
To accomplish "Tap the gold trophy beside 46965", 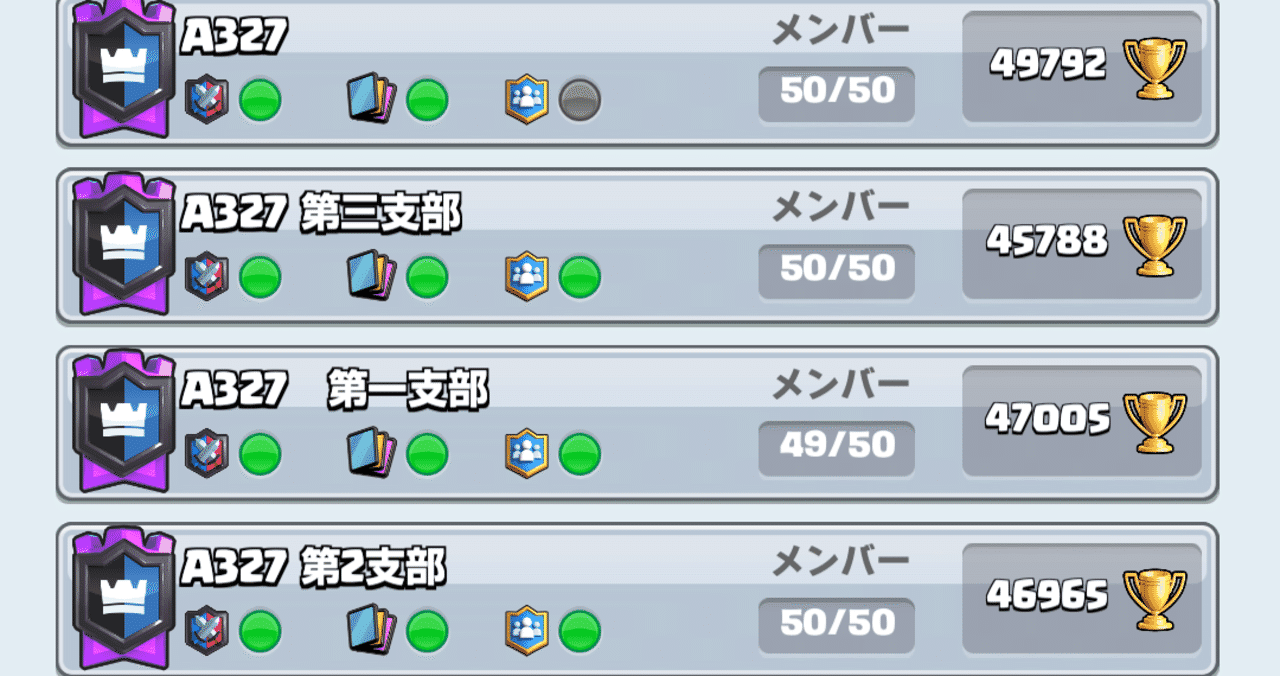I will (x=1154, y=599).
